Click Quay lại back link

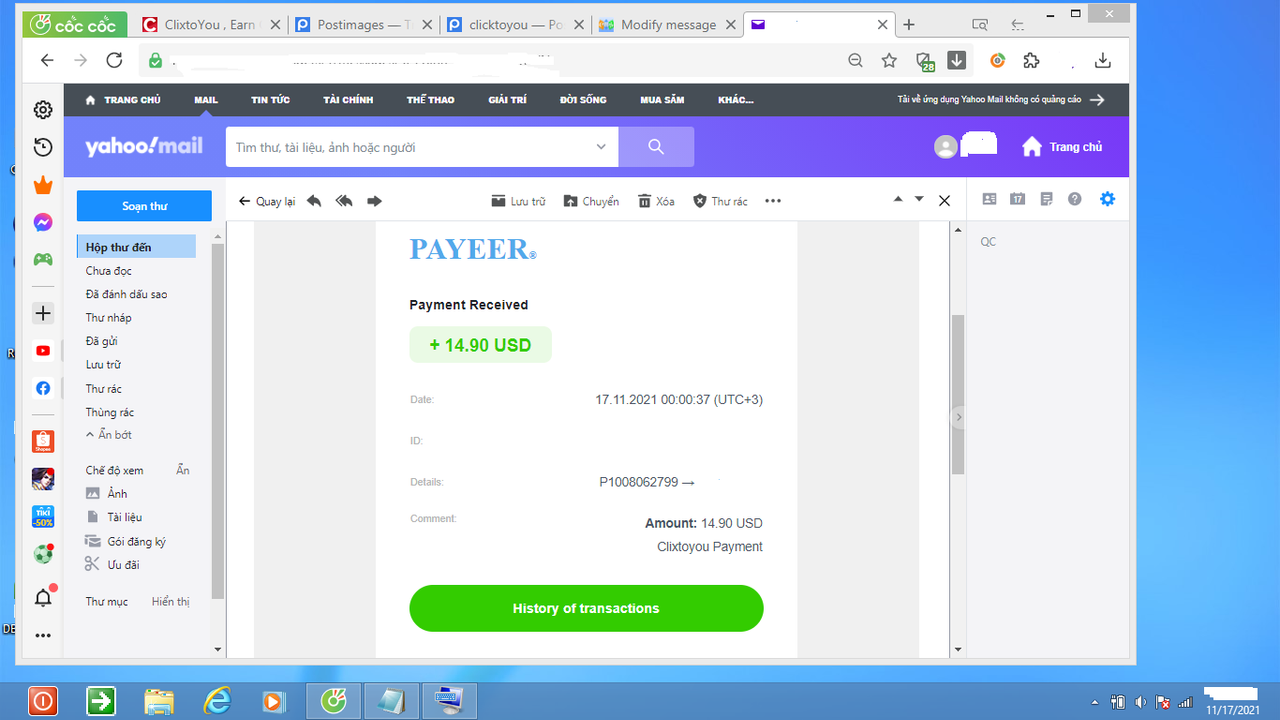[267, 201]
